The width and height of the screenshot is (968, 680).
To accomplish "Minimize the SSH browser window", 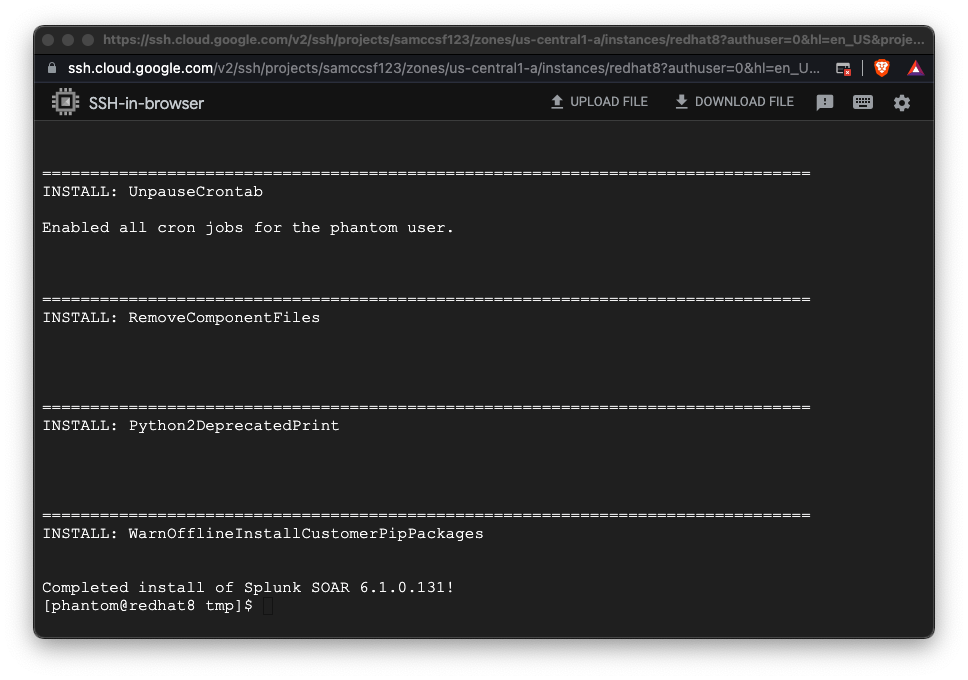I will (67, 40).
